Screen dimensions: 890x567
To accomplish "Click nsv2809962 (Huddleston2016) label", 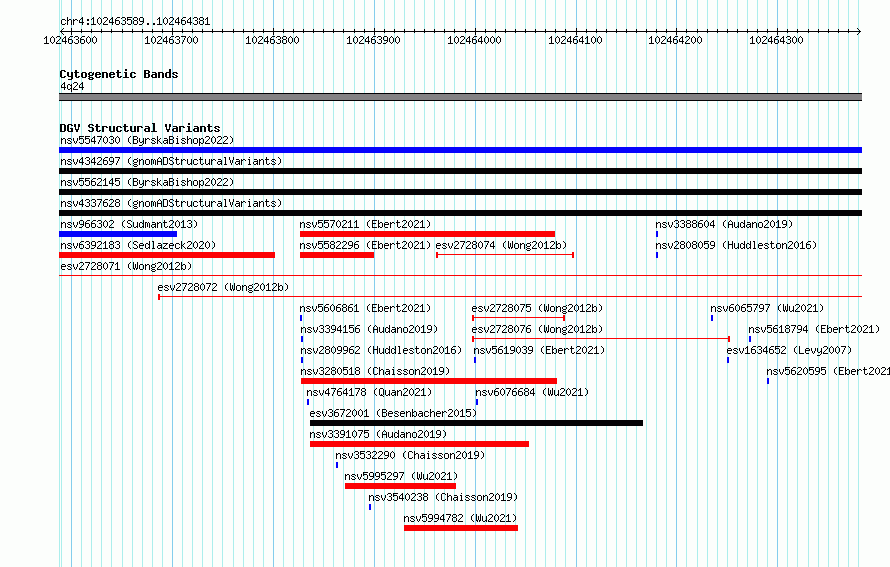I will [381, 350].
